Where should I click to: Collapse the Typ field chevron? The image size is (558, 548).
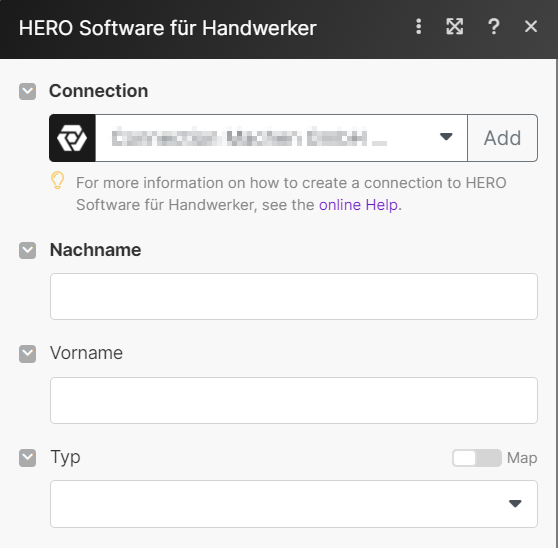[27, 458]
